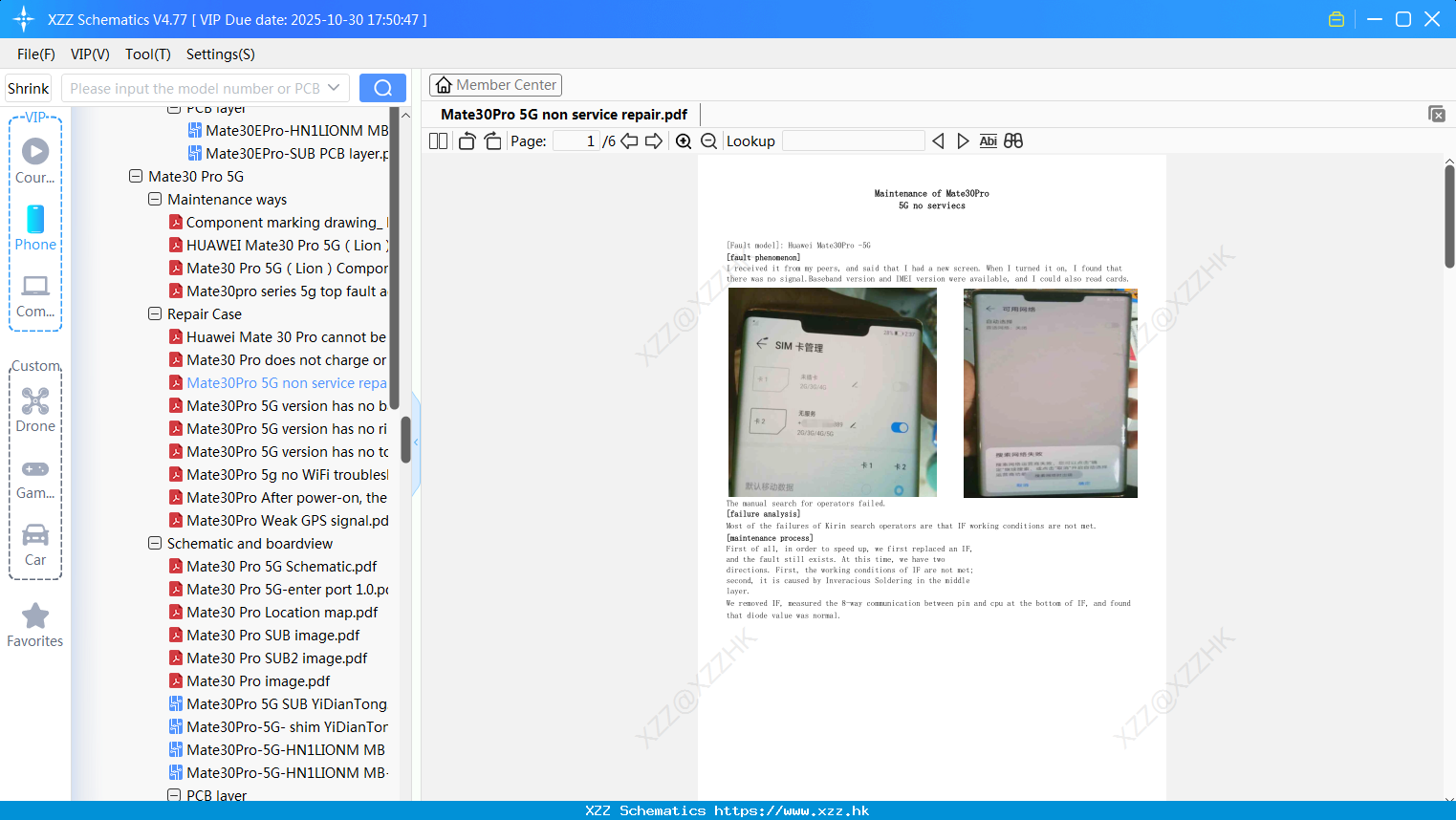Viewport: 1456px width, 820px height.
Task: Rotate the page clockwise
Action: [492, 141]
